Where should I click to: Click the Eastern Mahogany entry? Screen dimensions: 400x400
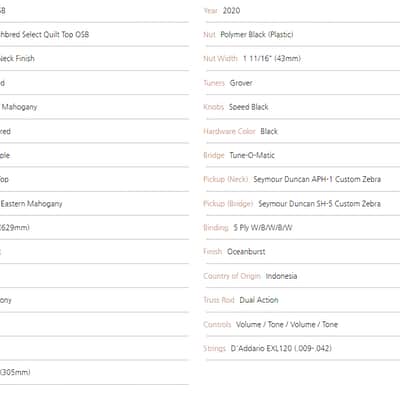pyautogui.click(x=31, y=204)
